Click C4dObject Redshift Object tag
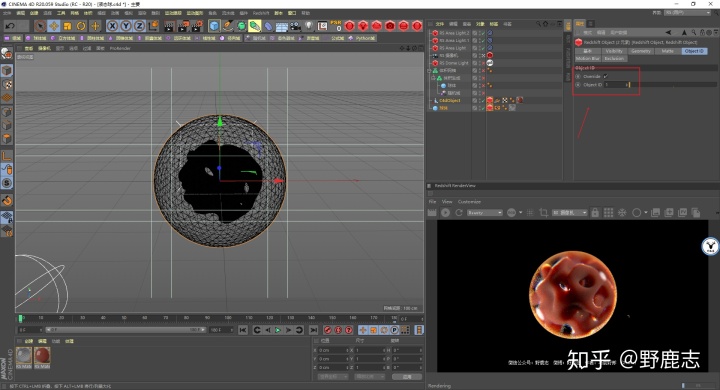Screen dimensions: 720x390 pyautogui.click(x=490, y=100)
